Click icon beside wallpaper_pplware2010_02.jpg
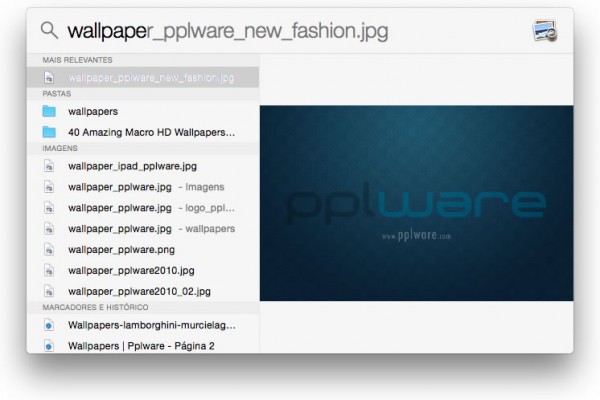Image resolution: width=600 pixels, height=400 pixels. [x=49, y=291]
